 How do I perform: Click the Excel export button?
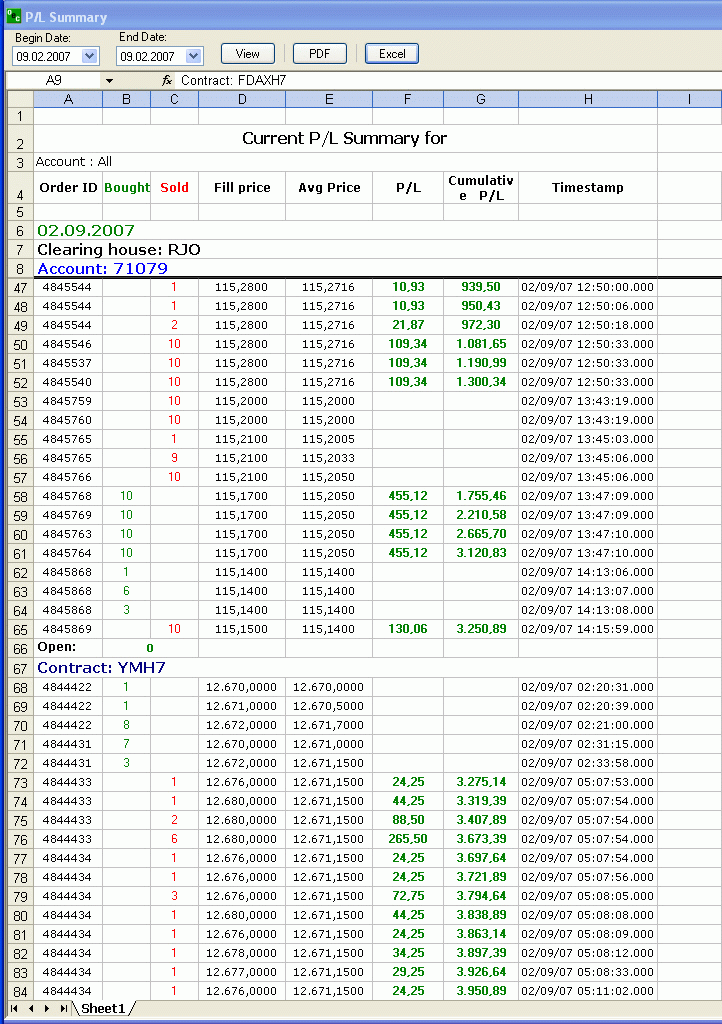[x=392, y=54]
